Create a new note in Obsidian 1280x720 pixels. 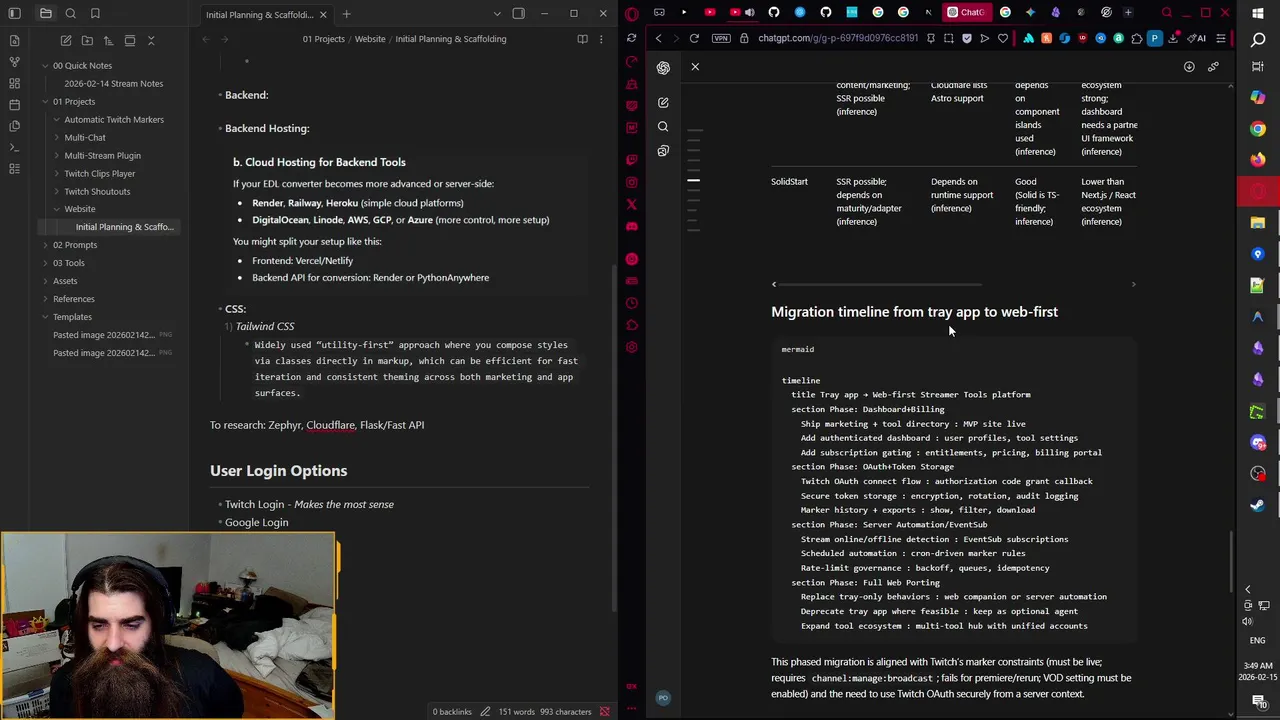pyautogui.click(x=66, y=40)
